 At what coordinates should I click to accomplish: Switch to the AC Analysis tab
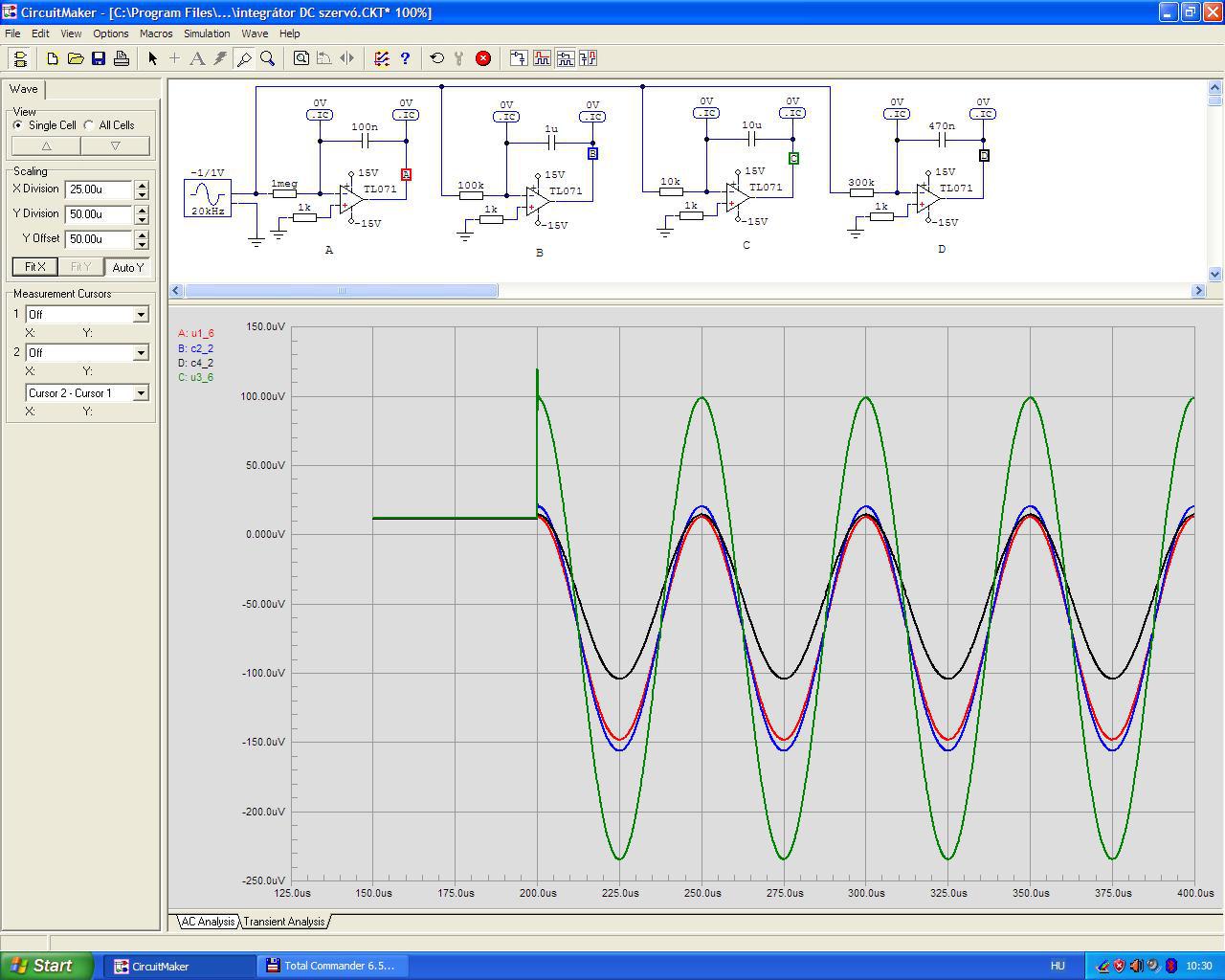tap(208, 922)
